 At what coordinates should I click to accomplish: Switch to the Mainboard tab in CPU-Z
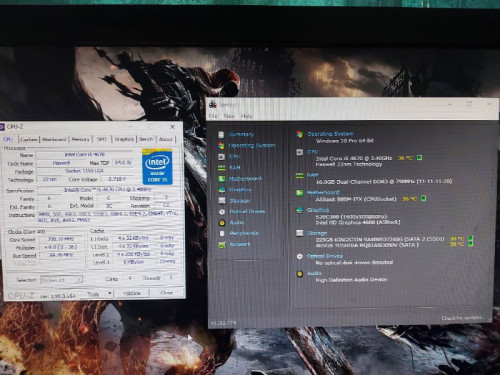pyautogui.click(x=54, y=139)
